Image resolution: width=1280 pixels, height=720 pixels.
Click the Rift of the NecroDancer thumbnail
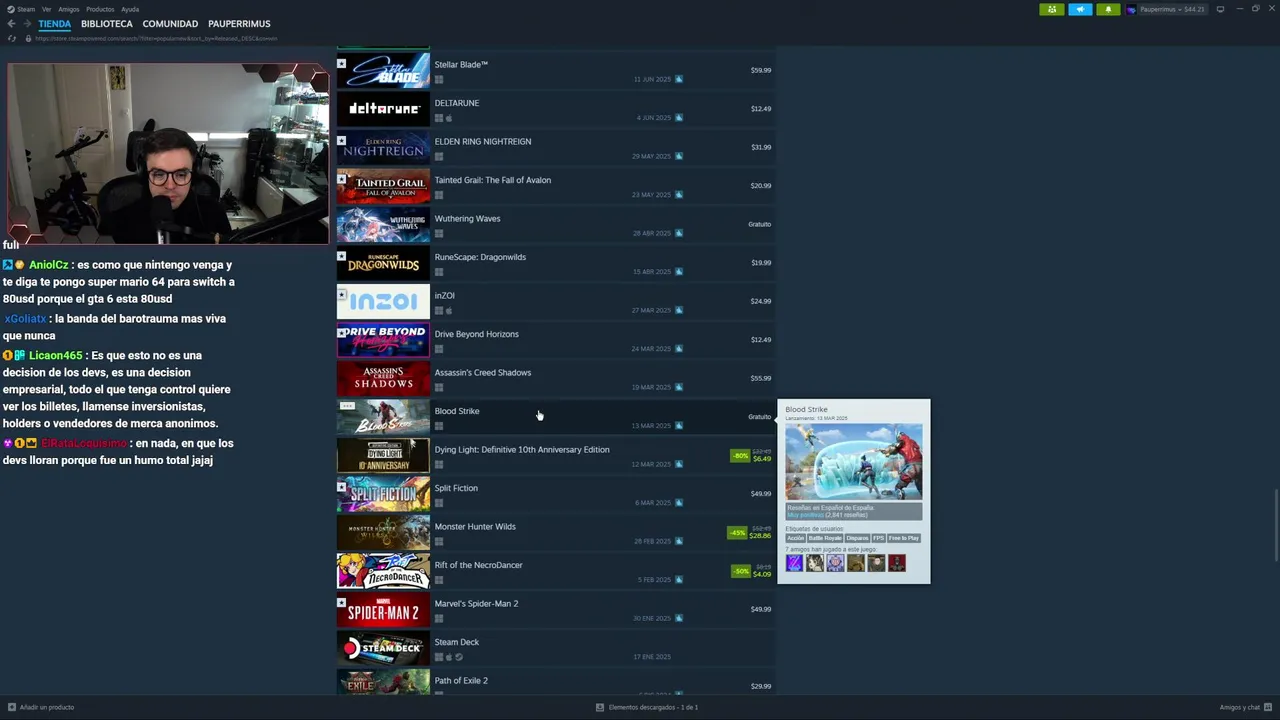(383, 571)
